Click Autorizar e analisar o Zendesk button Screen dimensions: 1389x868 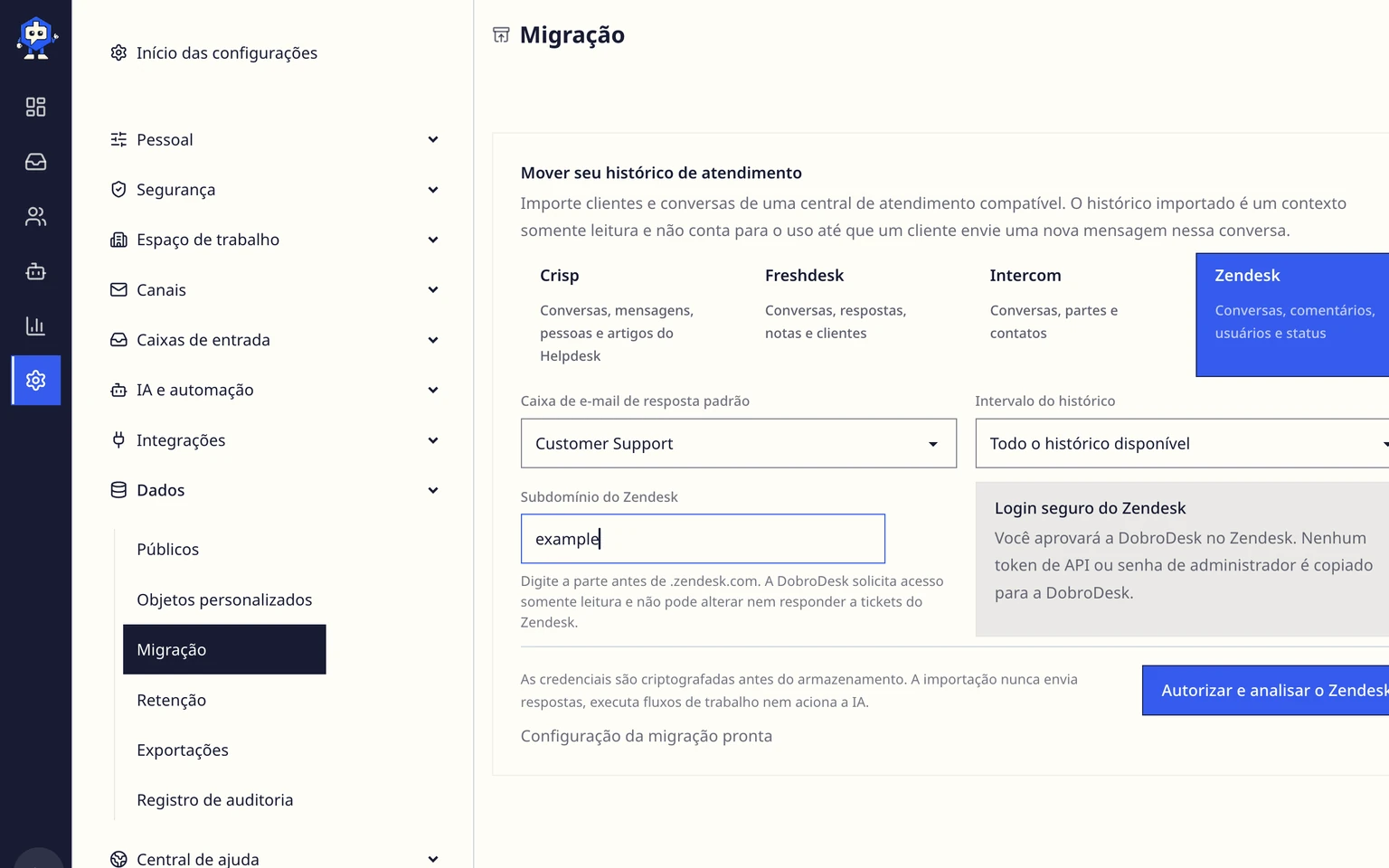coord(1266,691)
